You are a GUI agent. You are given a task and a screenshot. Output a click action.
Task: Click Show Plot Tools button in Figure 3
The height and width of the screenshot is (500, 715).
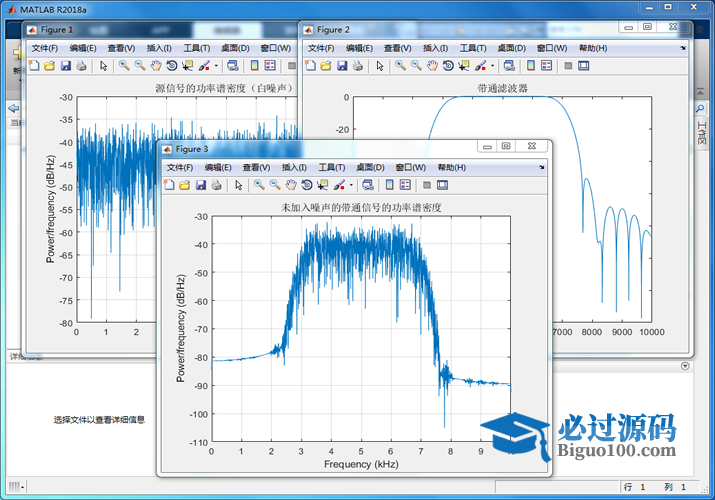(x=442, y=185)
